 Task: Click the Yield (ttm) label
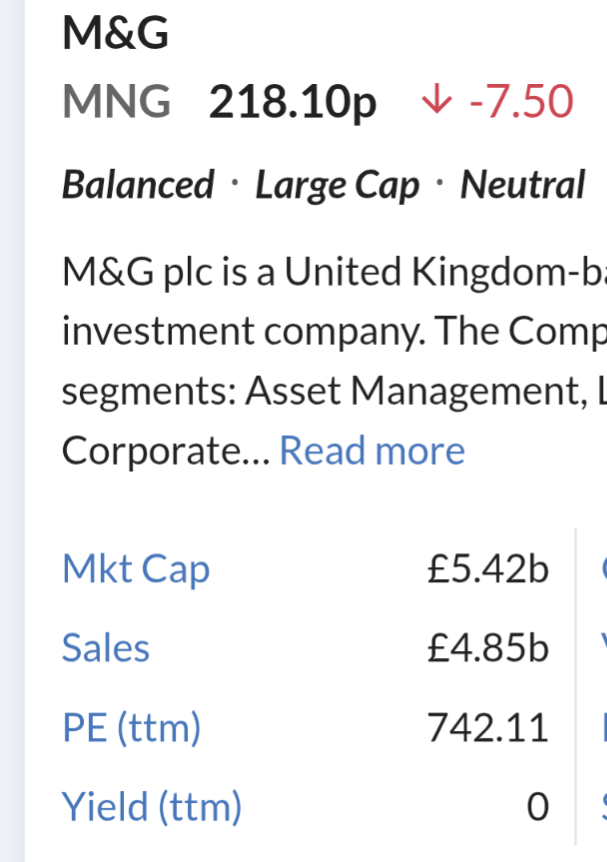[x=152, y=806]
